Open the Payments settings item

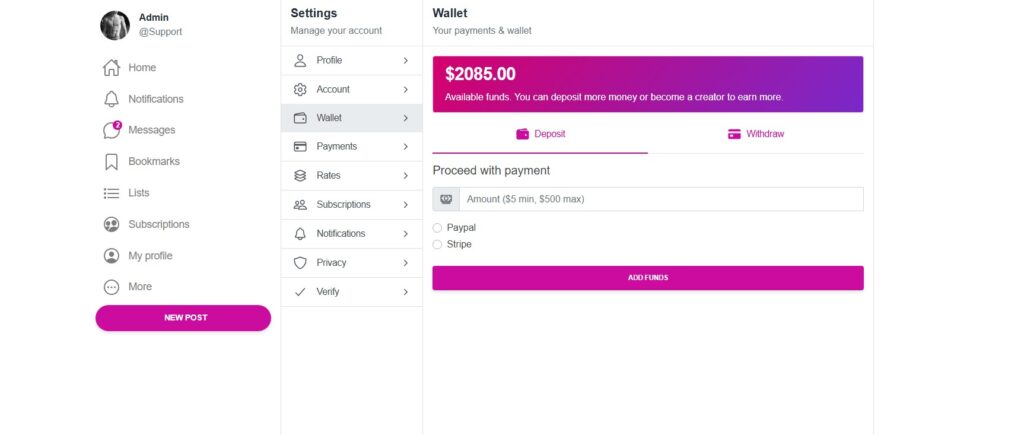tap(351, 146)
